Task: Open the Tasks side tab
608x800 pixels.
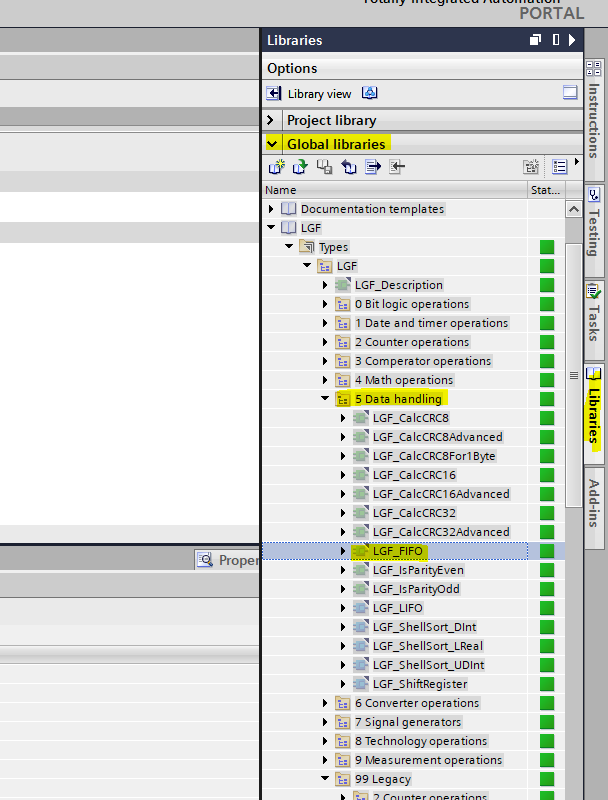Action: click(594, 311)
